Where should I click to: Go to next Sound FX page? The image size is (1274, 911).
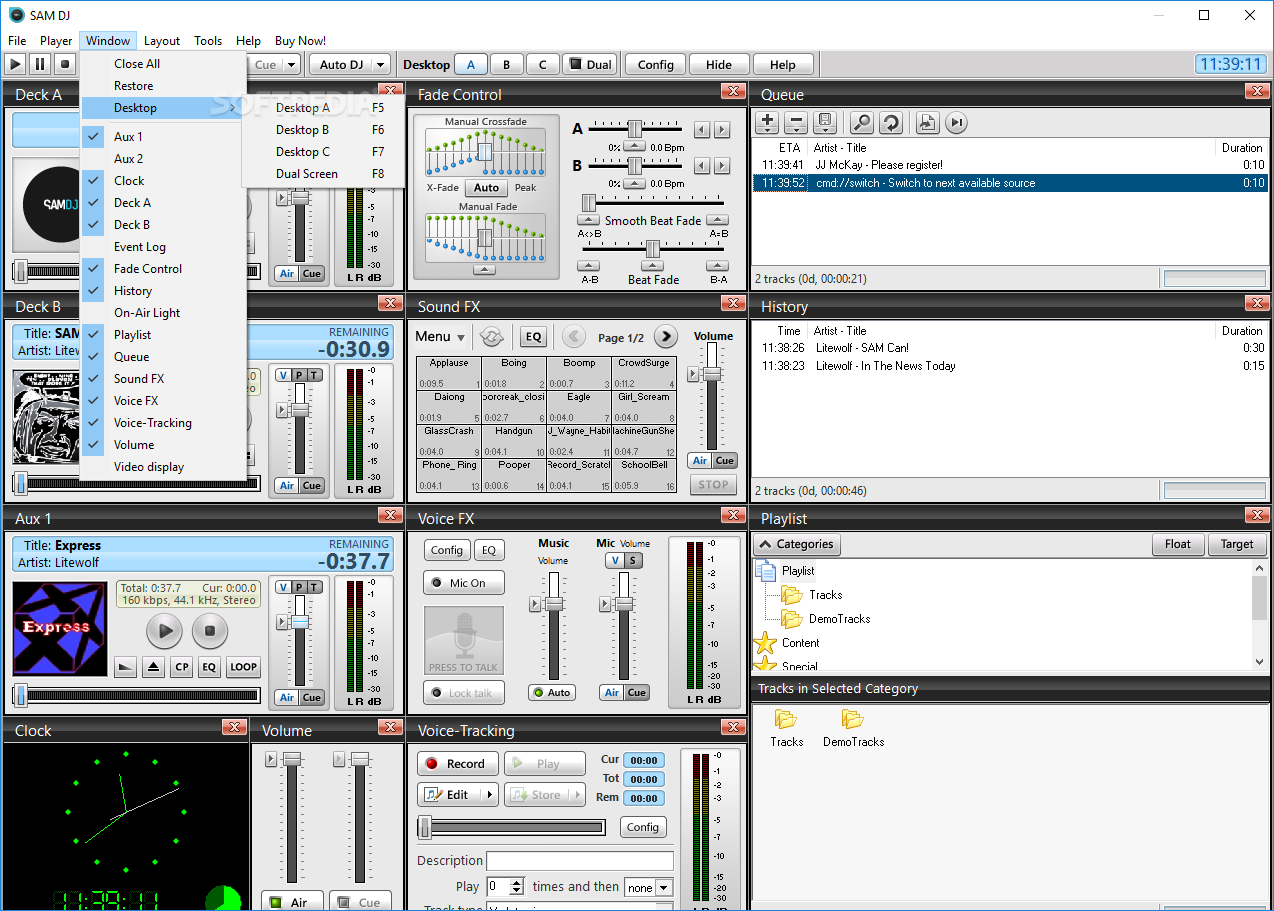(666, 337)
